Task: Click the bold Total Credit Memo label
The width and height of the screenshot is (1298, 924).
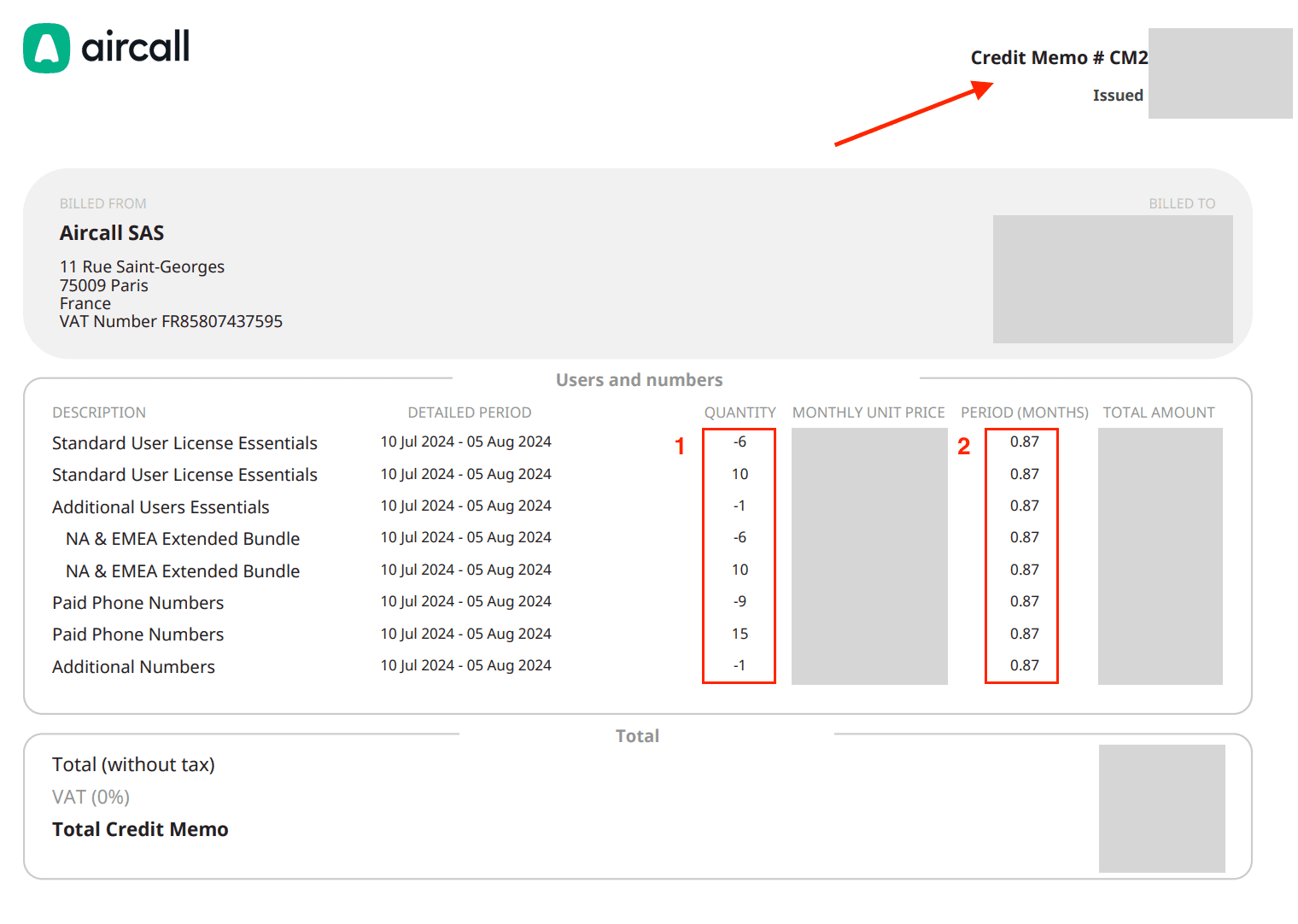Action: tap(140, 830)
